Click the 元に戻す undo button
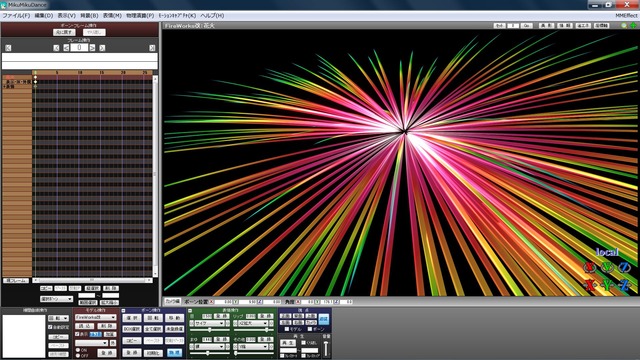 [x=64, y=32]
